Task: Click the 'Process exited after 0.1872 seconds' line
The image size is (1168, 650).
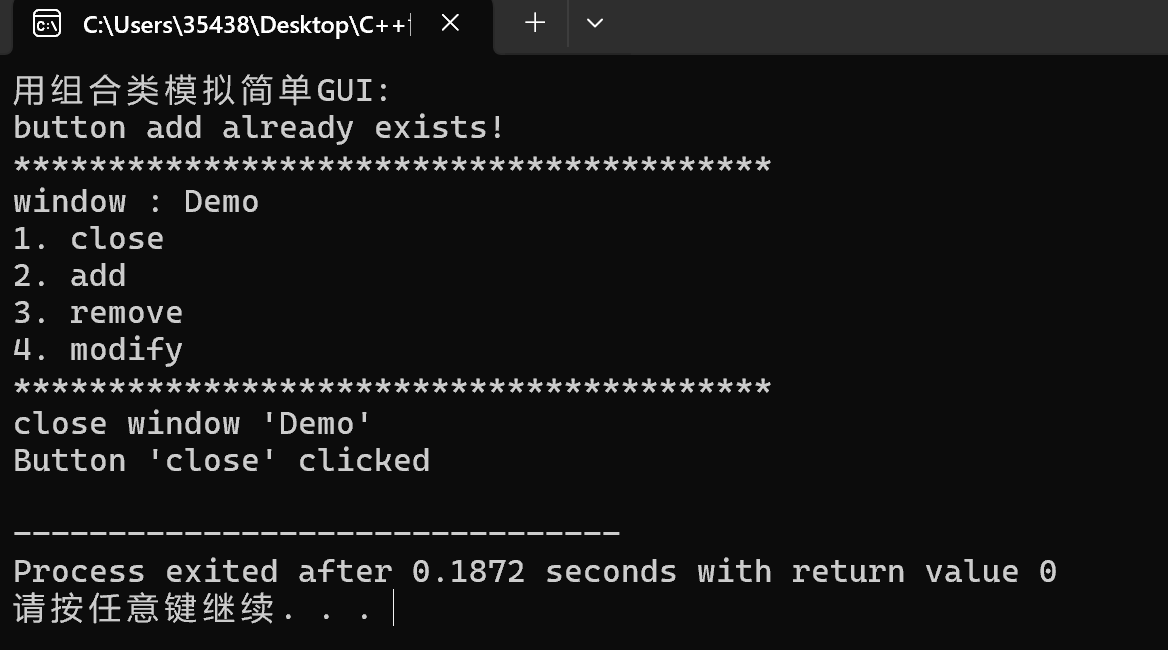Action: 535,572
